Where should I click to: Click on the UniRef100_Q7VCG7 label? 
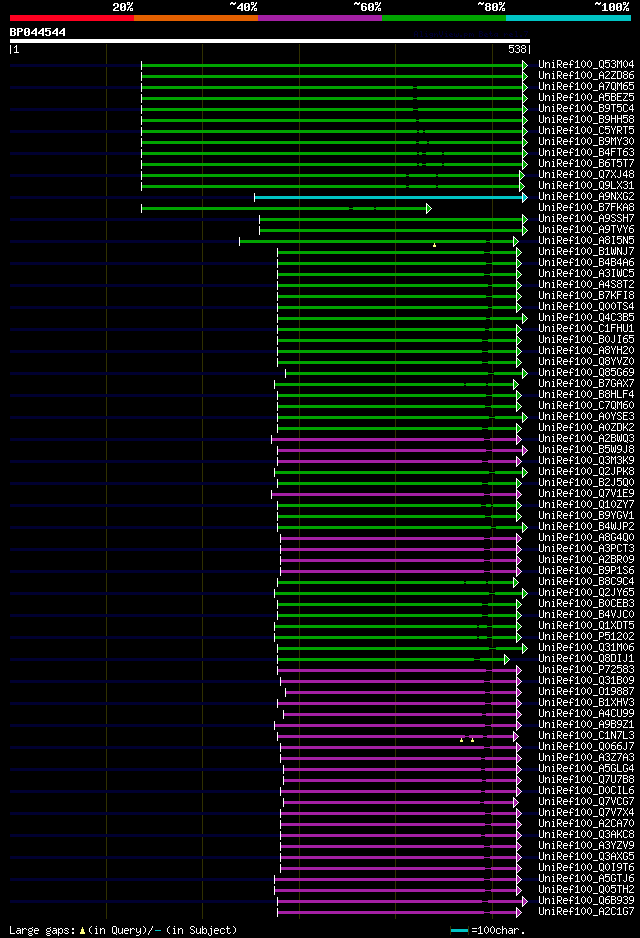click(x=586, y=802)
